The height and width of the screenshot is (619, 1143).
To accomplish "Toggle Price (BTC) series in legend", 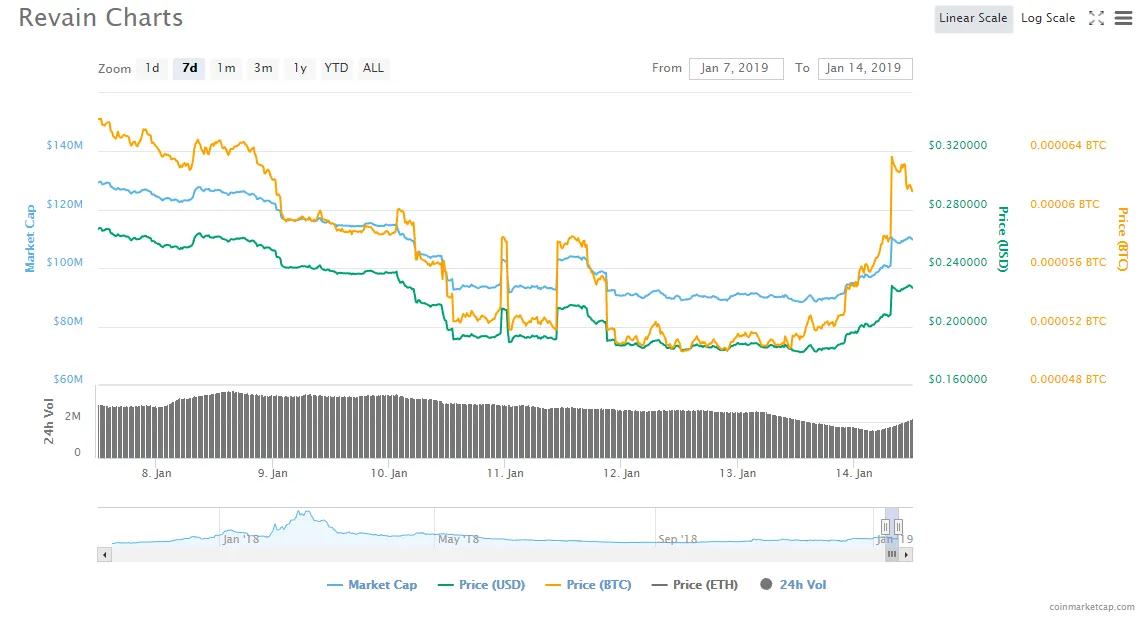I will point(588,585).
